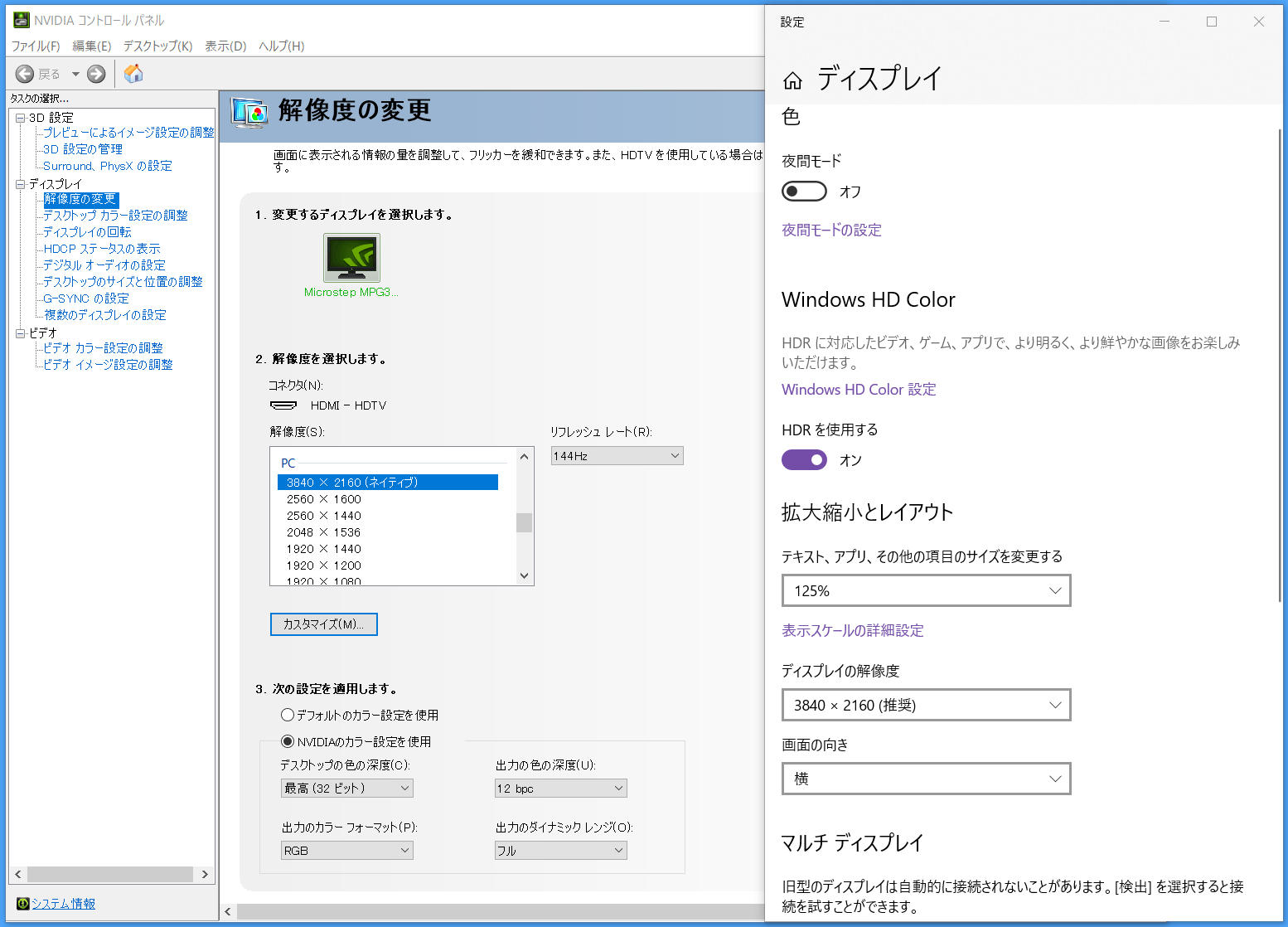The width and height of the screenshot is (1288, 927).
Task: Select NVIDIAのカラー設定を使用 radio button
Action: pos(288,741)
